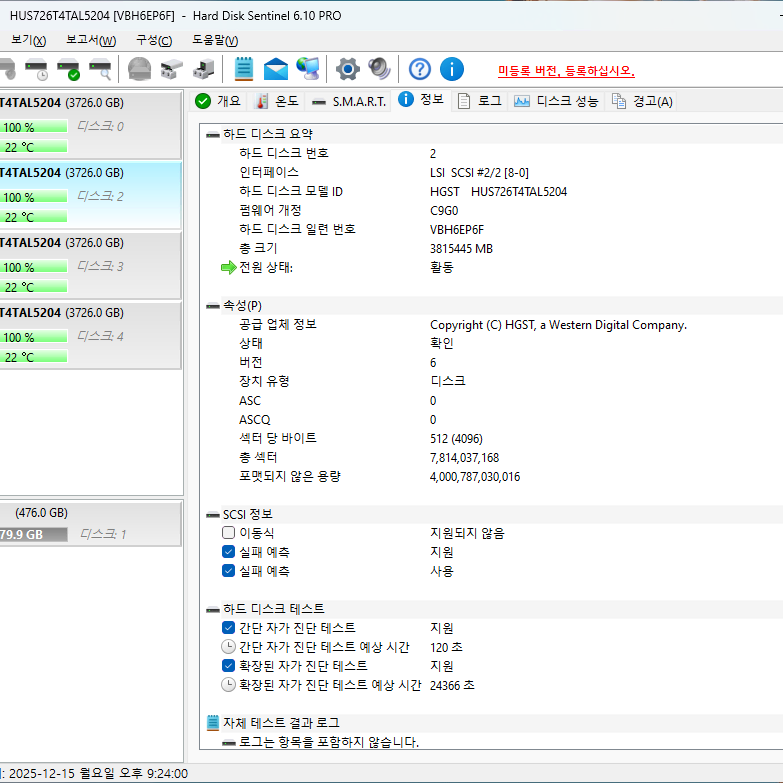Click the 4,000,787,030,016 unformatted capacity value
Image resolution: width=783 pixels, height=783 pixels.
pyautogui.click(x=474, y=476)
